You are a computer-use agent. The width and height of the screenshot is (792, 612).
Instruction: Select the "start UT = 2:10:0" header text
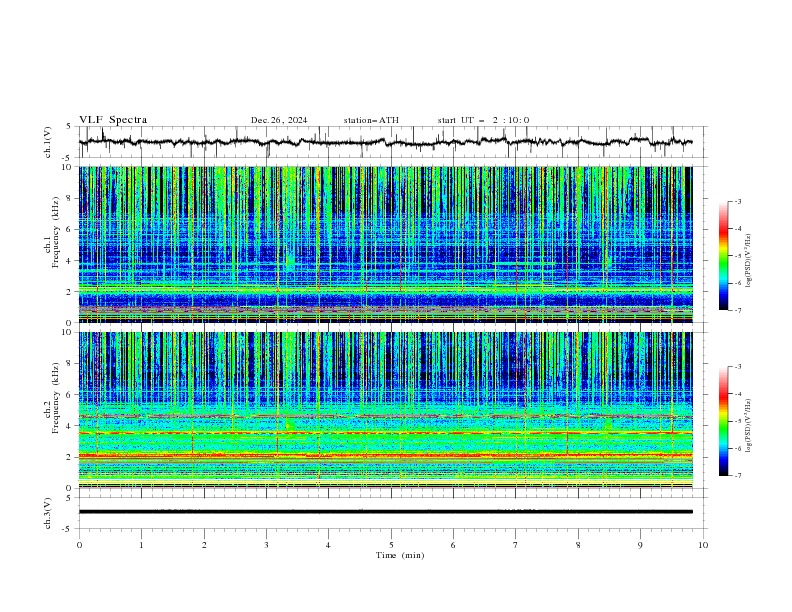[x=483, y=120]
